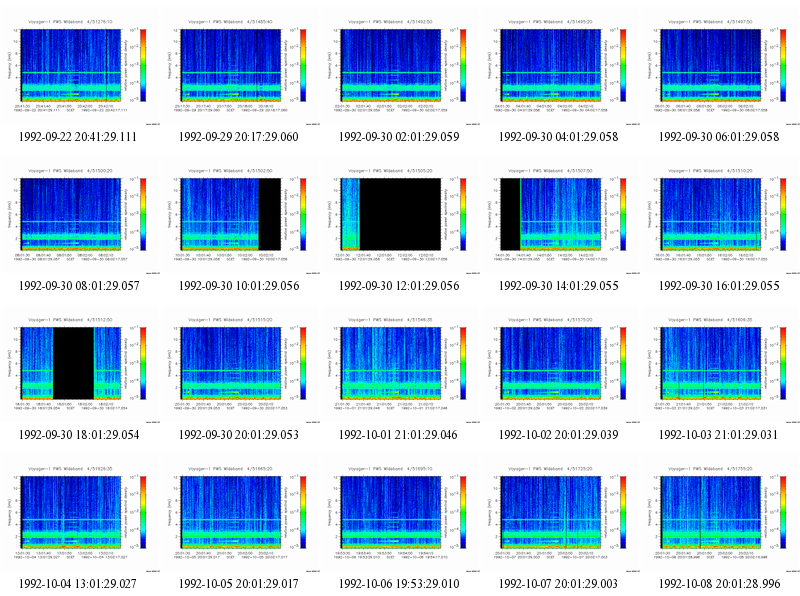
Task: Click the caption text 1992-09-22 20:41:29.111
Action: pyautogui.click(x=78, y=137)
